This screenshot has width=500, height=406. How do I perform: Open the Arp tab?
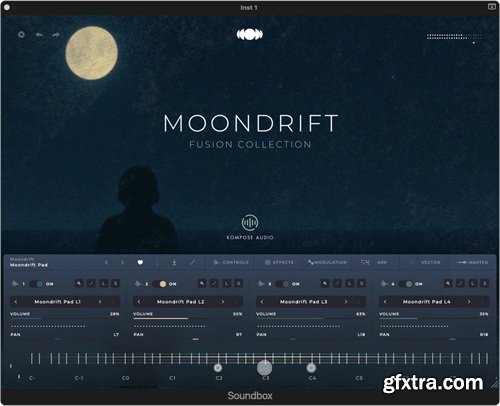point(374,262)
